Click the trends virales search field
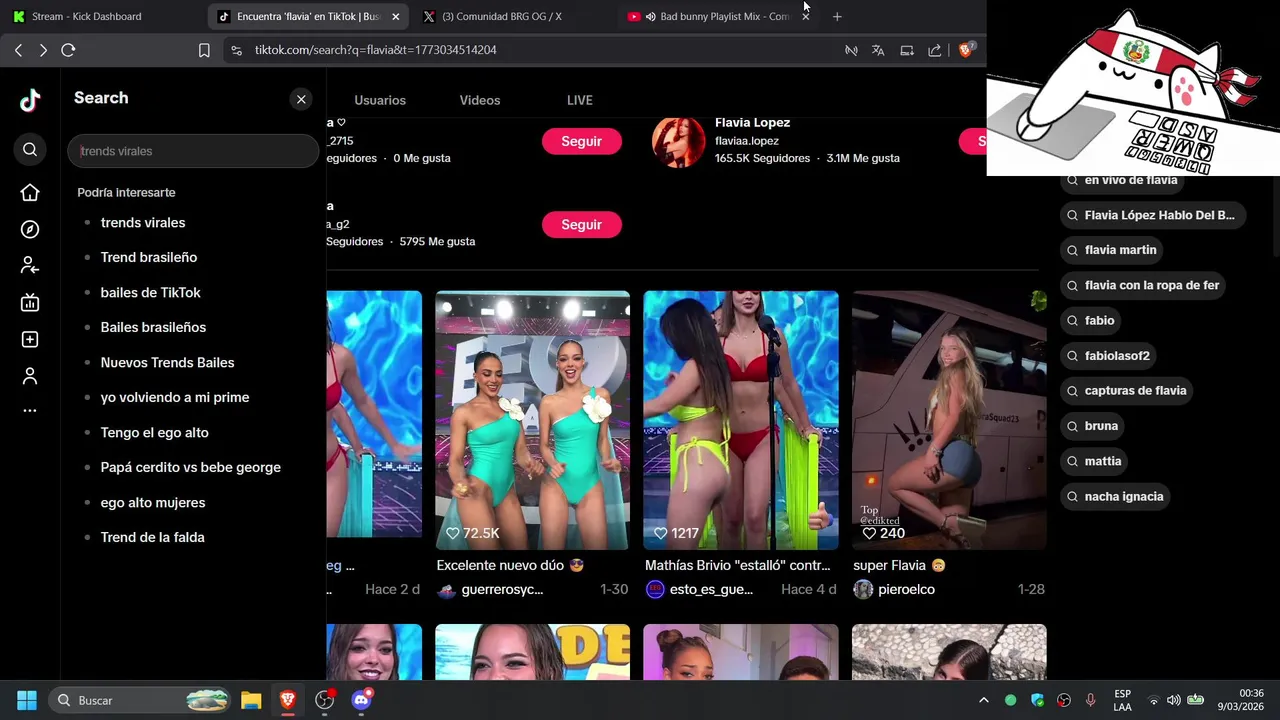 (x=193, y=151)
